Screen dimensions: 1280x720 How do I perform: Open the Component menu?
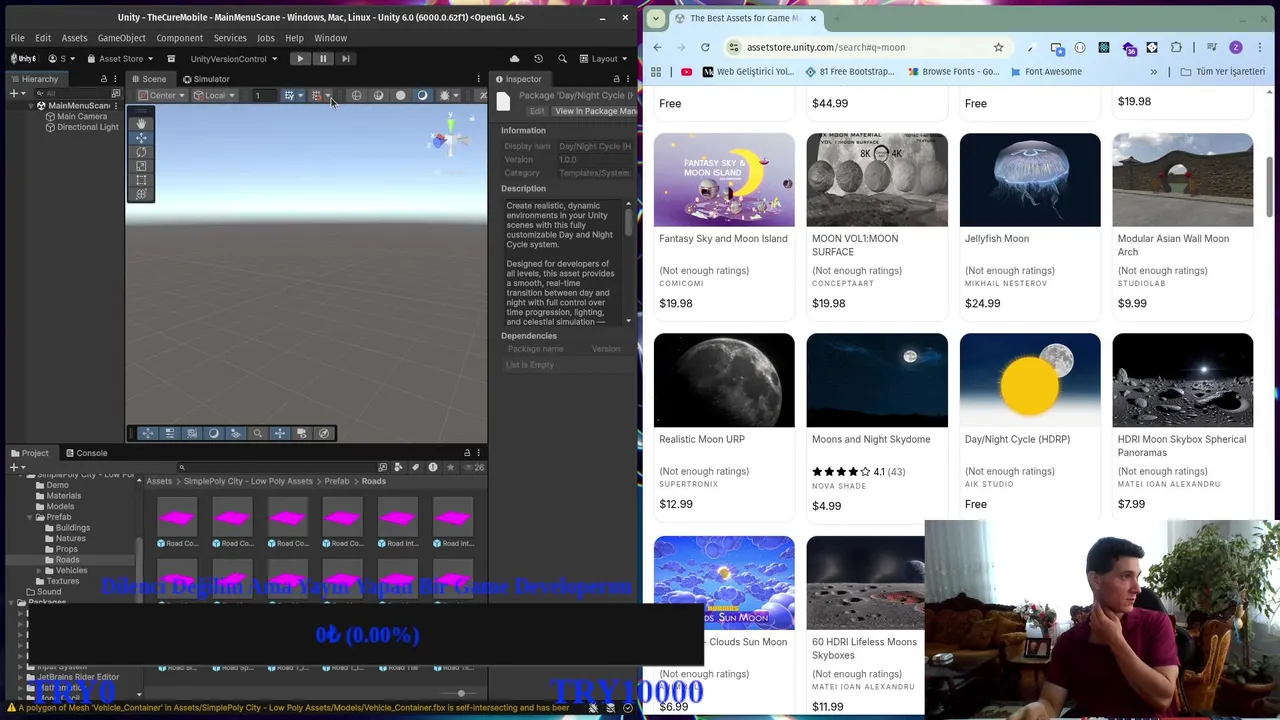[x=180, y=38]
